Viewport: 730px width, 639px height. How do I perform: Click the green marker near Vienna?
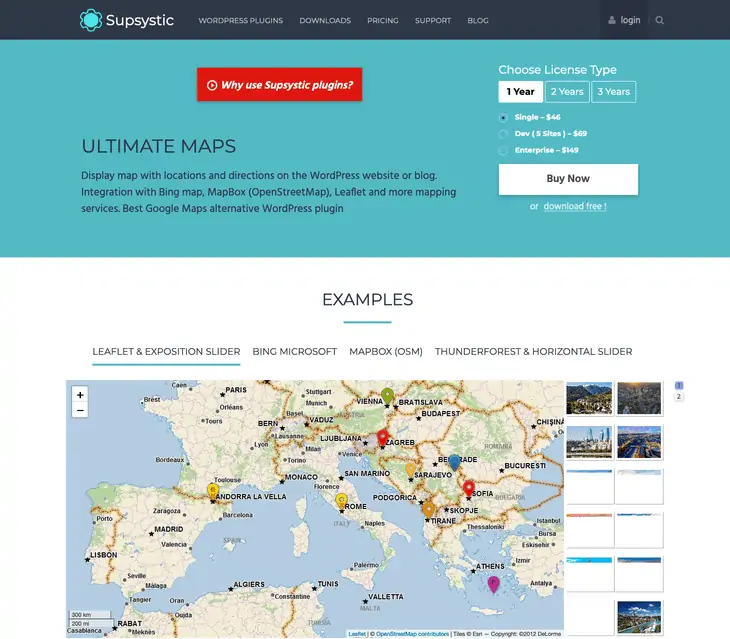(387, 397)
